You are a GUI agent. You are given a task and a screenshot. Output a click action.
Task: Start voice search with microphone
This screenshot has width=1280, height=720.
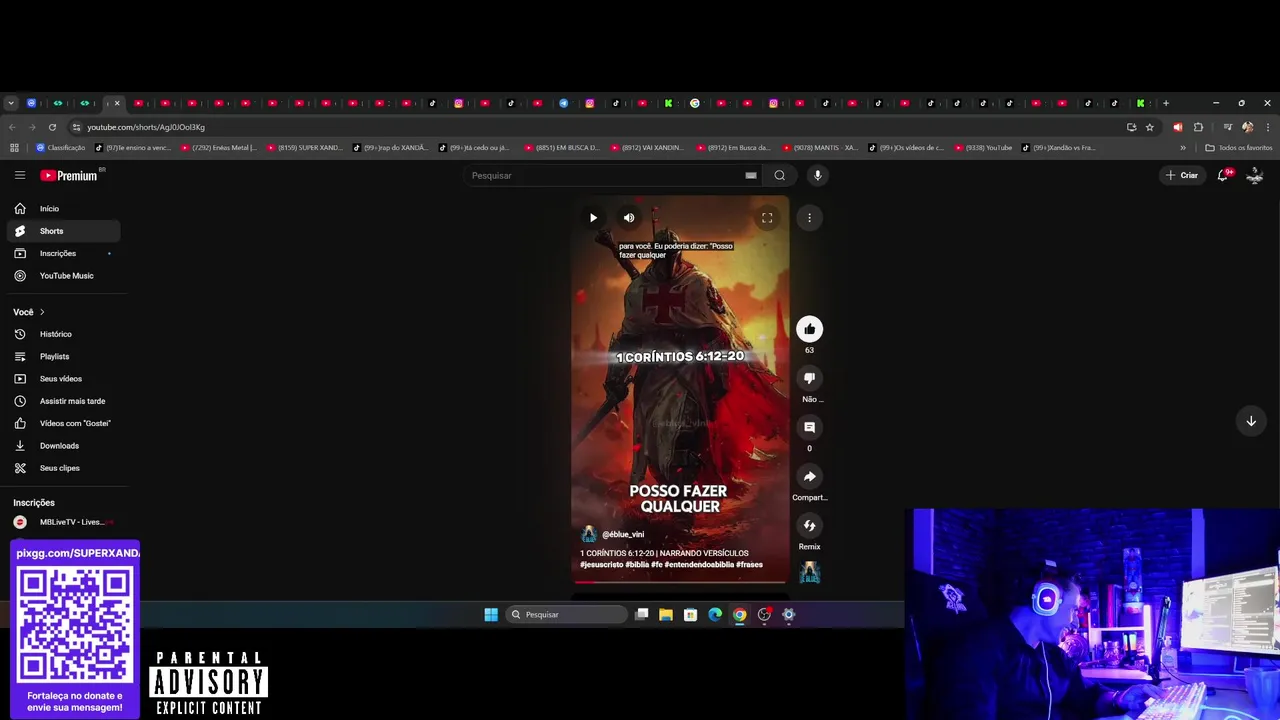pyautogui.click(x=817, y=175)
